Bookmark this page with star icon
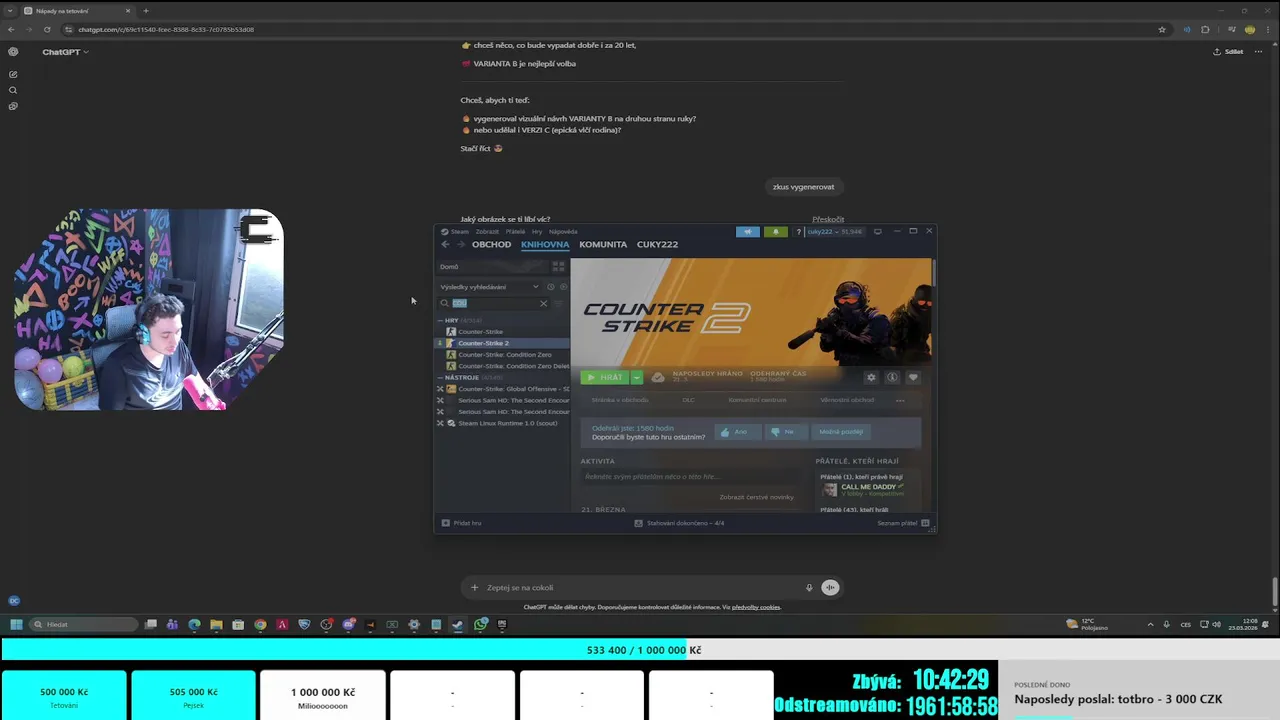 1162,29
